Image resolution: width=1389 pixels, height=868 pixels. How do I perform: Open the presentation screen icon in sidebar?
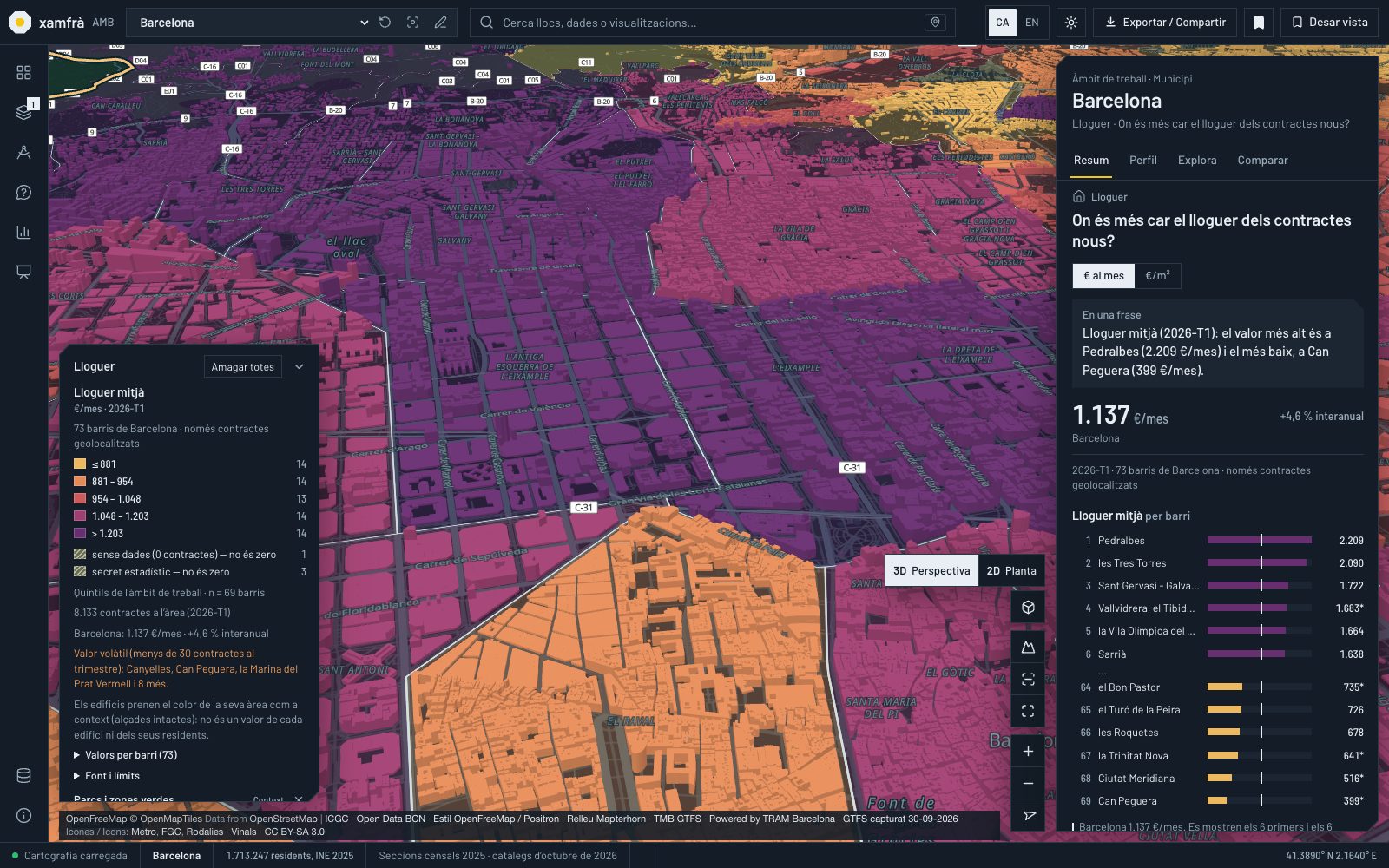coord(23,272)
